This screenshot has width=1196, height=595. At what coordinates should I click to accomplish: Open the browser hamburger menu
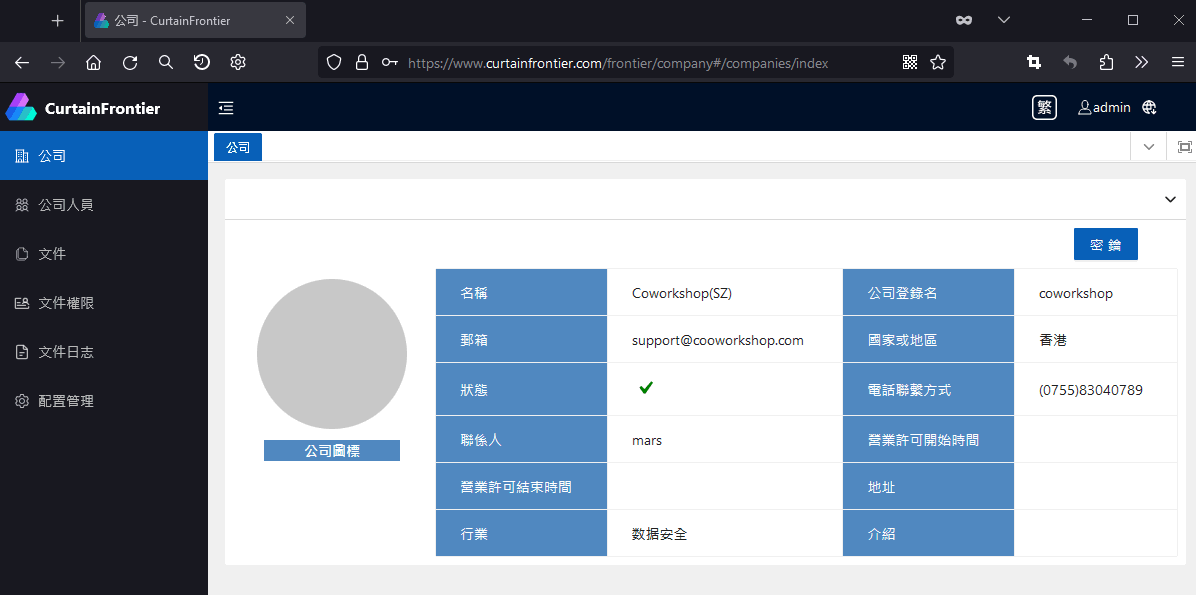1178,63
